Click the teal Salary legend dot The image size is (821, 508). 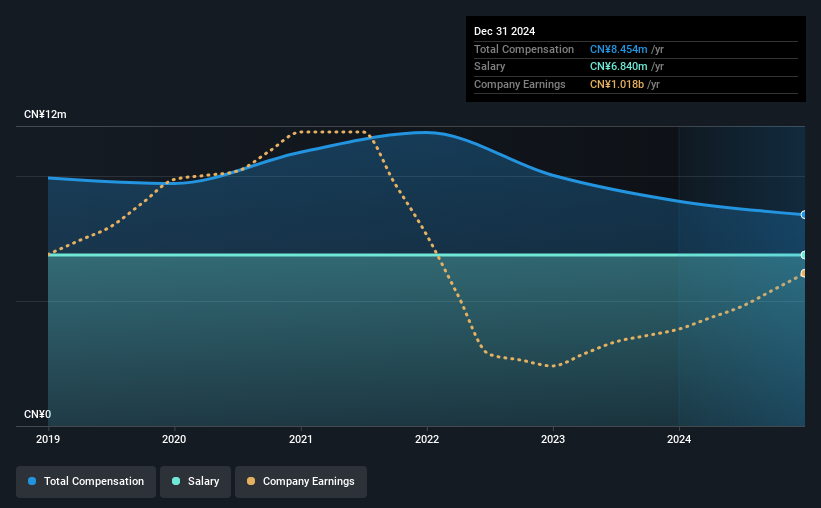(x=176, y=481)
